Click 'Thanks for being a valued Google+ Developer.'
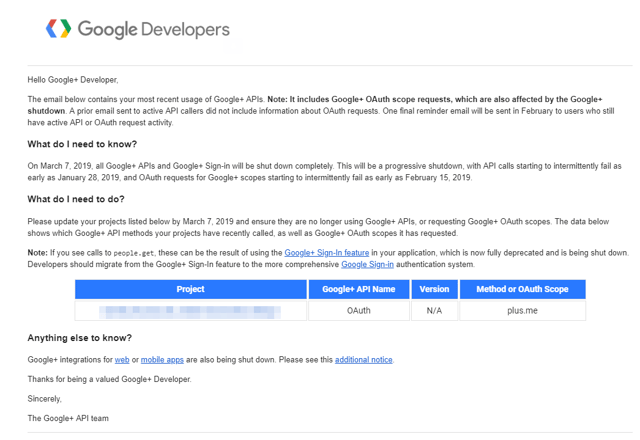Image resolution: width=640 pixels, height=440 pixels. pyautogui.click(x=109, y=379)
